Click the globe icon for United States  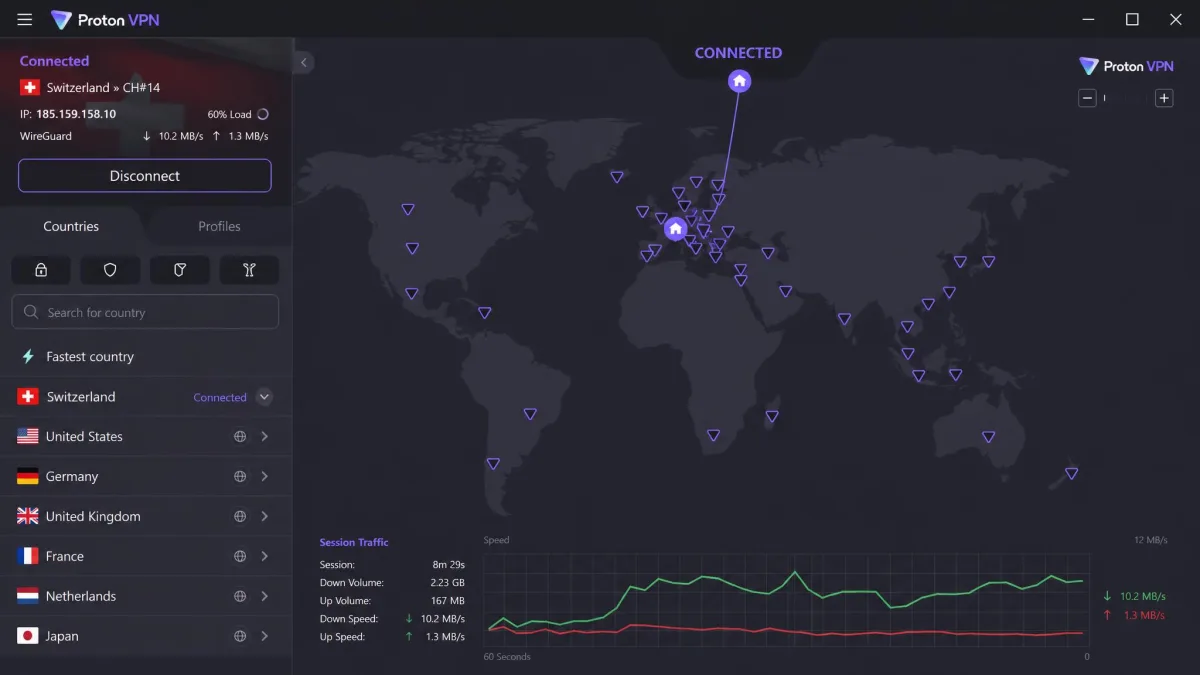tap(240, 437)
